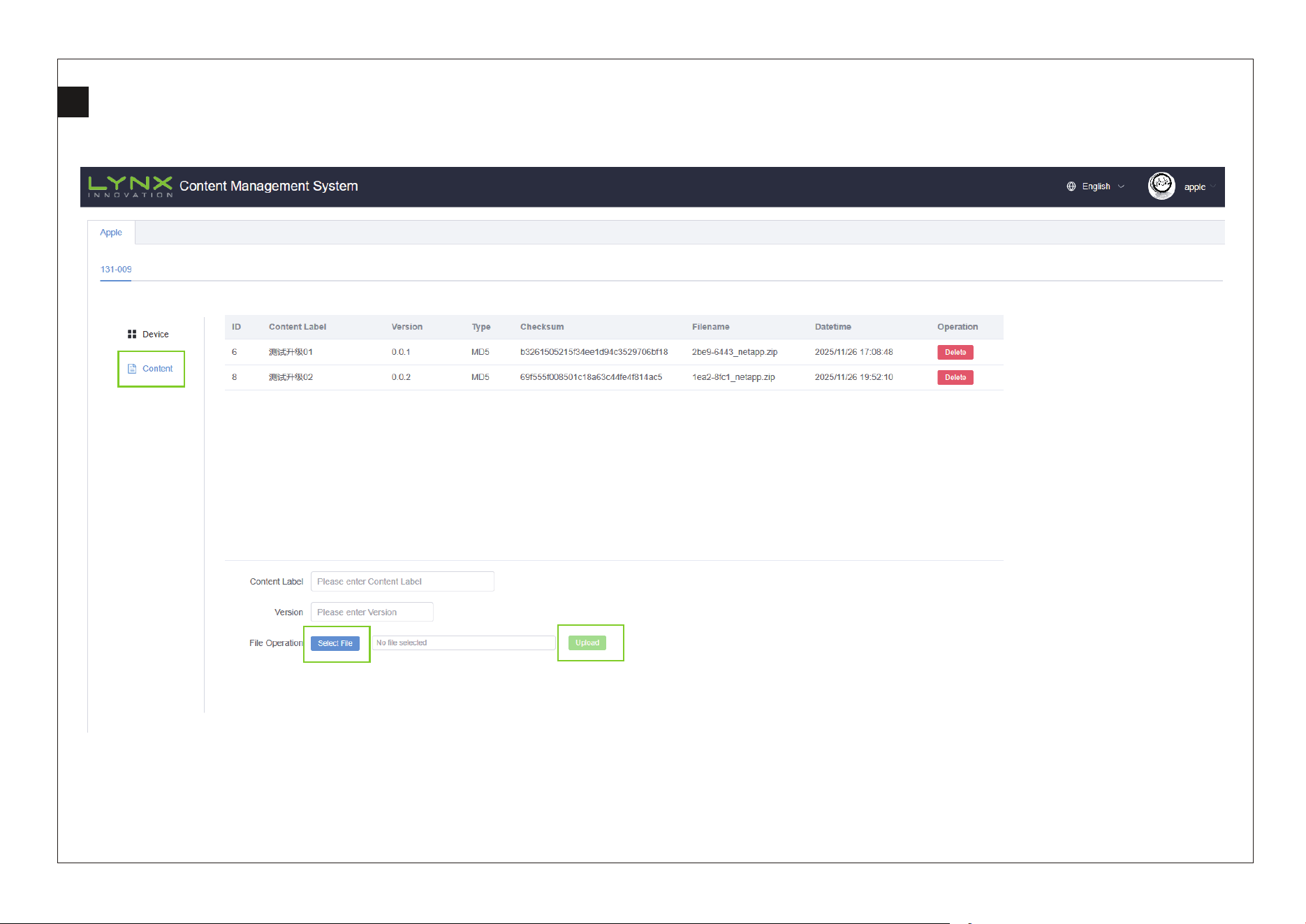Select checksum starting with 69f555f0

point(591,377)
